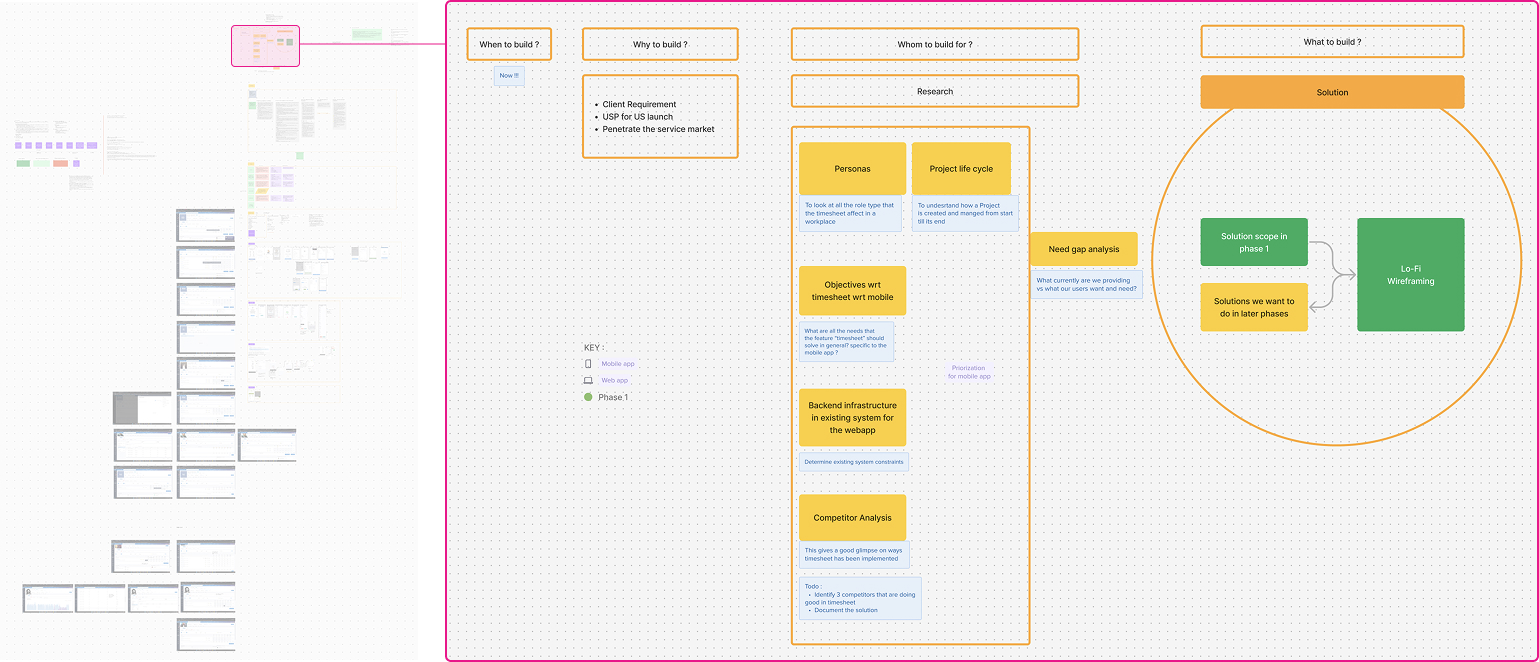This screenshot has width=1539, height=662.
Task: Select the 'Need gap analysis' sticky note
Action: tap(1084, 248)
